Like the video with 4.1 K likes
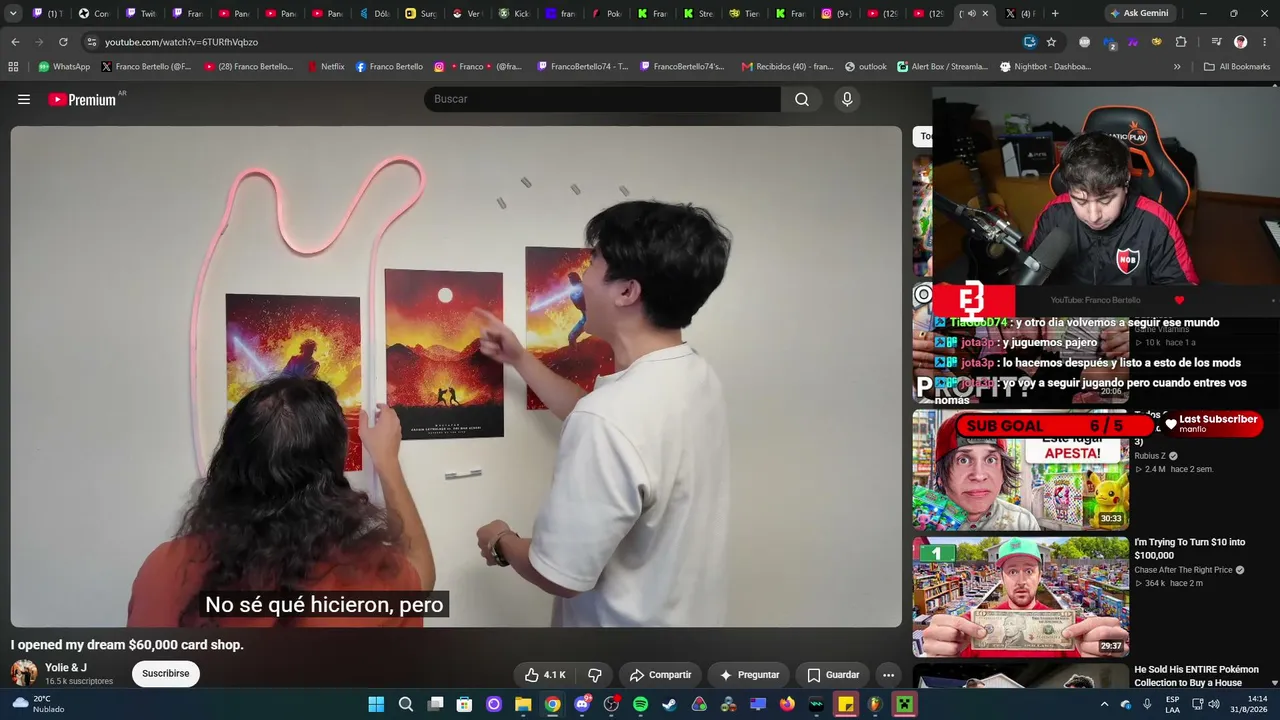The height and width of the screenshot is (720, 1280). click(546, 675)
